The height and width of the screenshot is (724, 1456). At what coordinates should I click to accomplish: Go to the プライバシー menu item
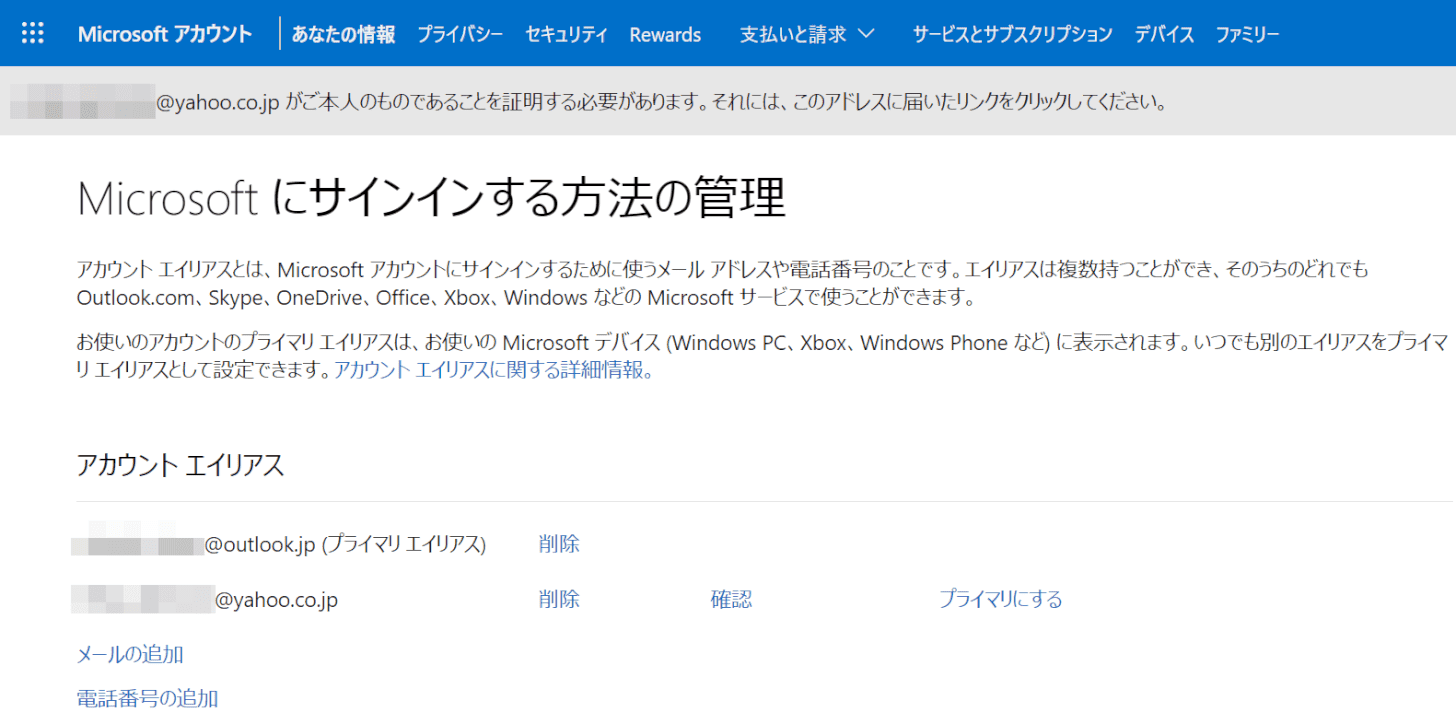(460, 34)
